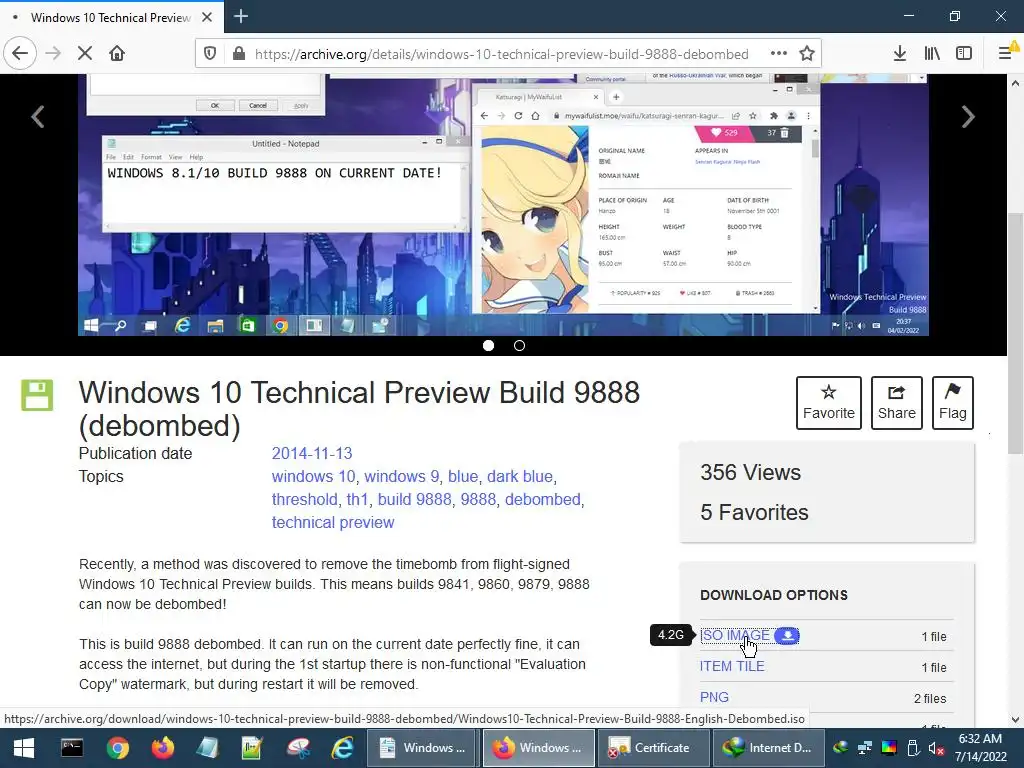Open the Windows Start menu
The width and height of the screenshot is (1024, 768).
24,748
